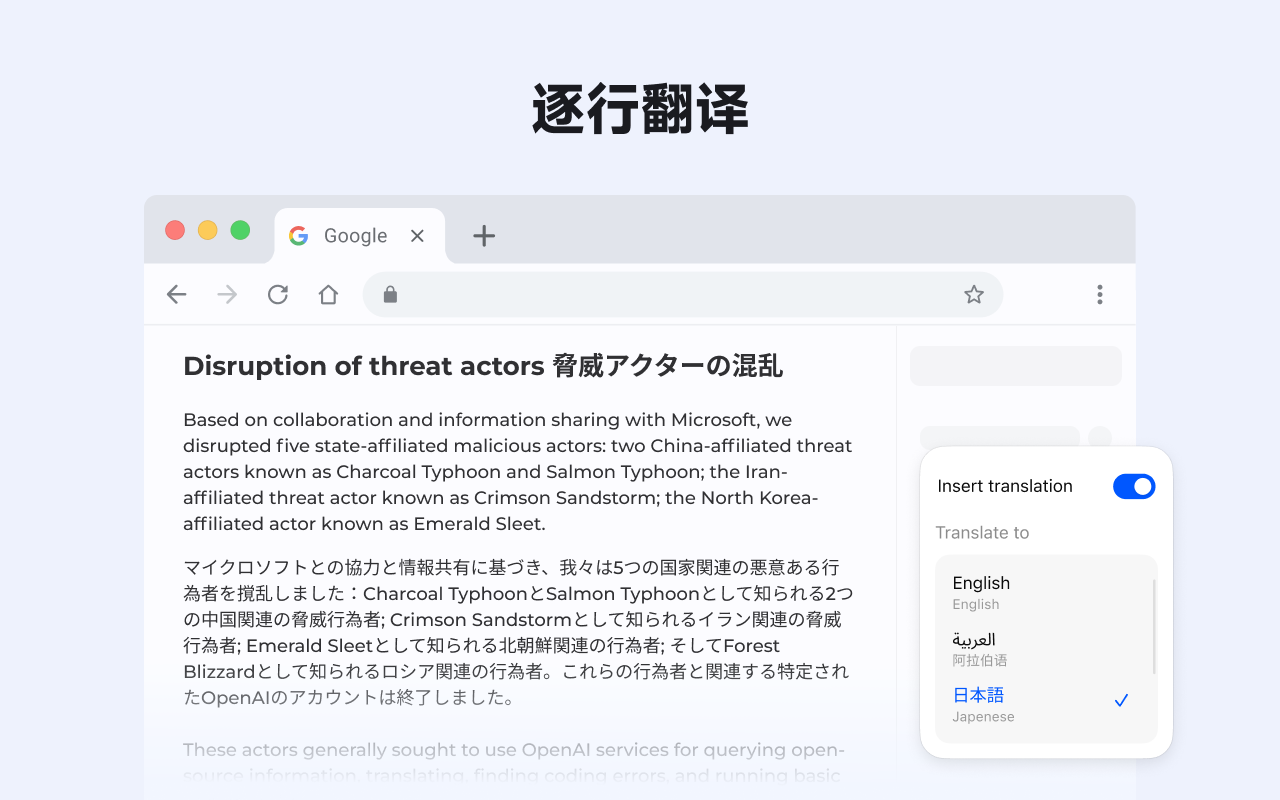The width and height of the screenshot is (1280, 800).
Task: Confirm 日本語 is selected via its checkmark
Action: tap(1121, 700)
